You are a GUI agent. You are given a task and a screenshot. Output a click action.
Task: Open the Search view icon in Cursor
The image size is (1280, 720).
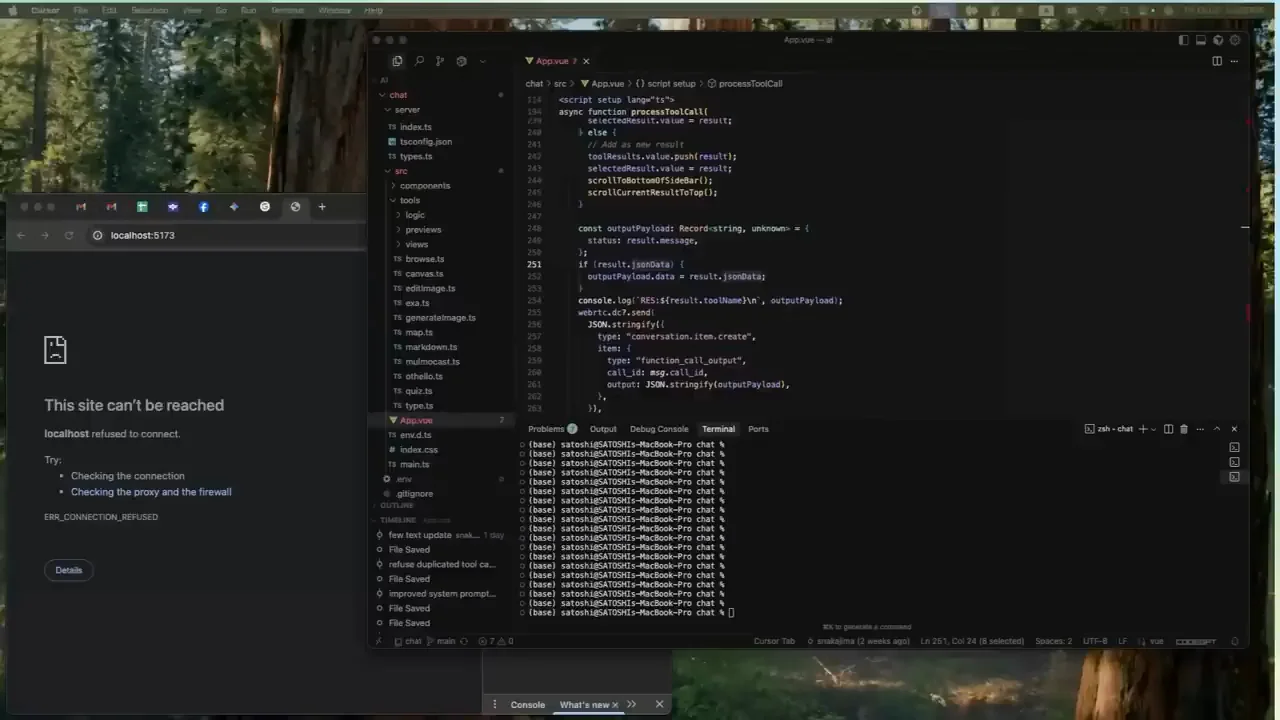[419, 61]
